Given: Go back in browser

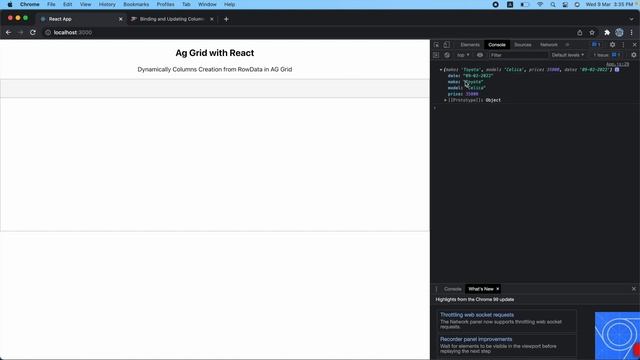Looking at the screenshot, I should 9,32.
